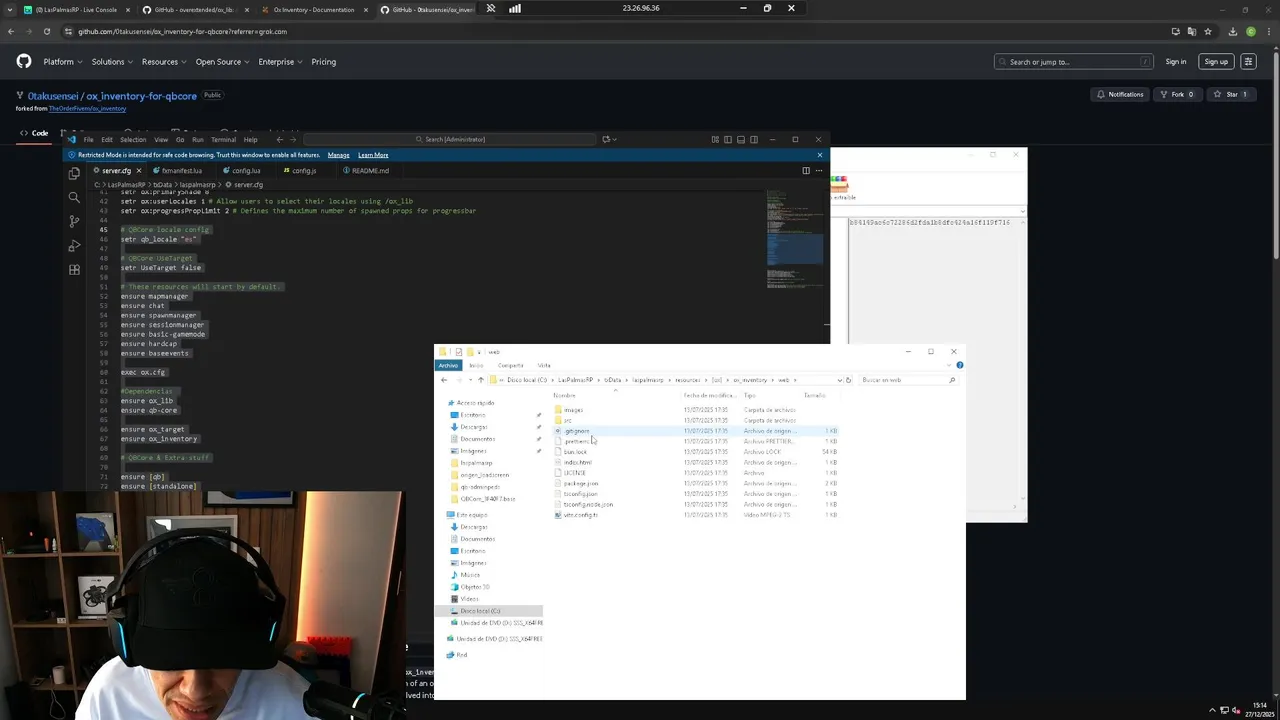
Task: Open VS Code Extensions view icon
Action: [74, 269]
